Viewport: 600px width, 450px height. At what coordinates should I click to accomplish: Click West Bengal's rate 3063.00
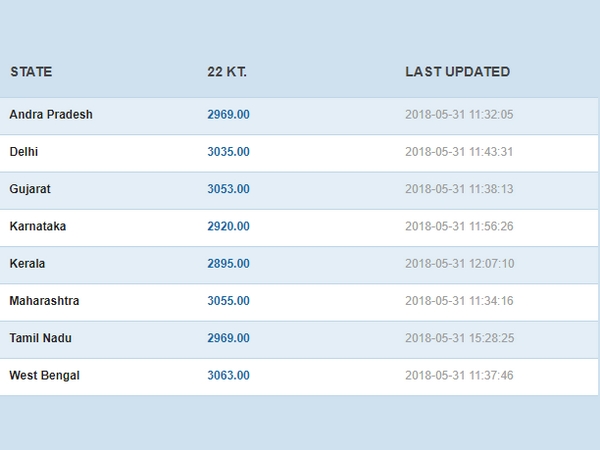pyautogui.click(x=228, y=376)
